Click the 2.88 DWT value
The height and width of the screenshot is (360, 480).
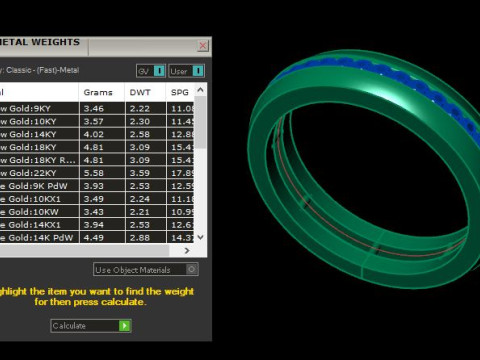coord(140,238)
